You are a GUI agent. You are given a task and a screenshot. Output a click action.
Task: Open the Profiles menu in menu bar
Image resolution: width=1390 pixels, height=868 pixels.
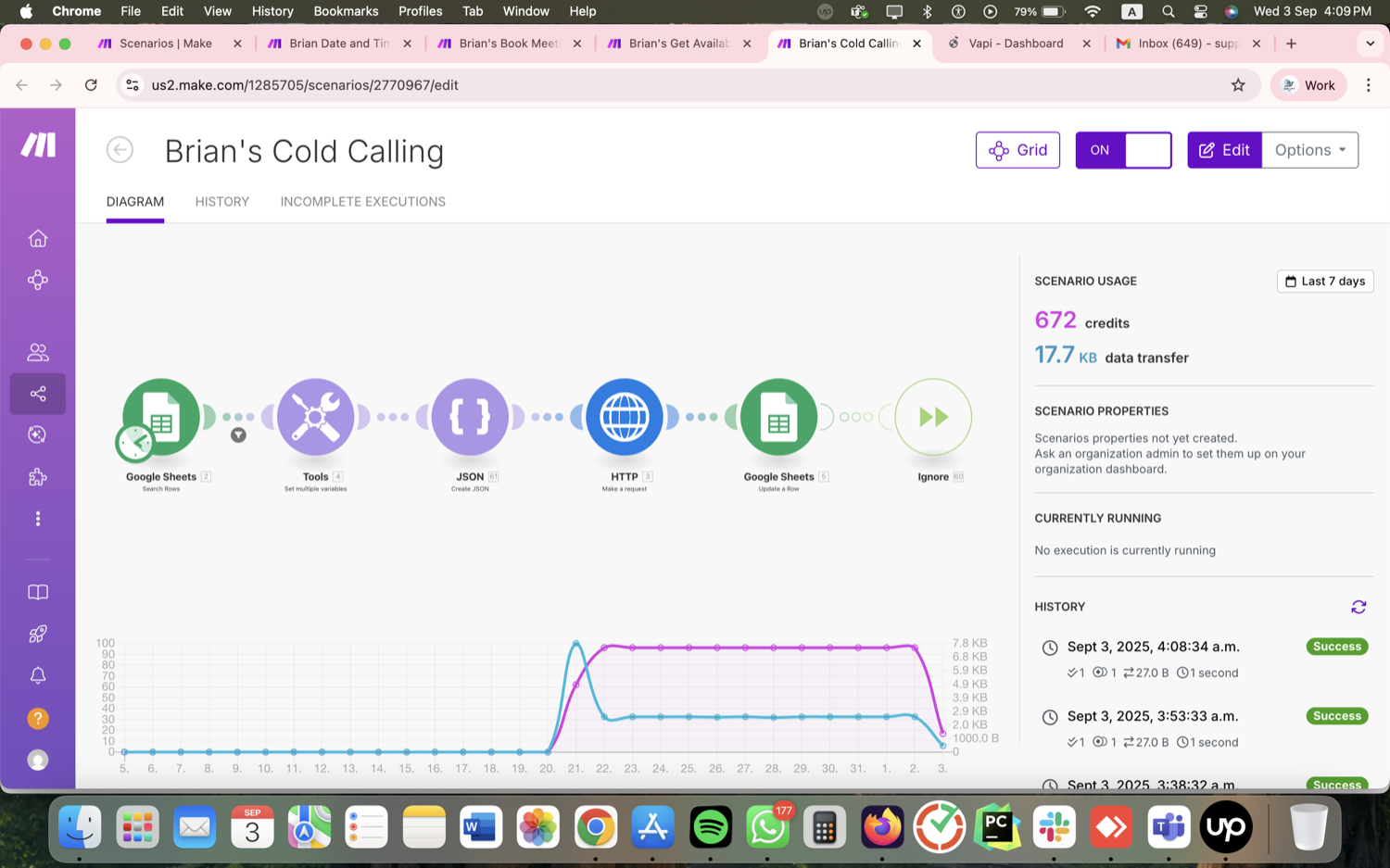pos(420,11)
